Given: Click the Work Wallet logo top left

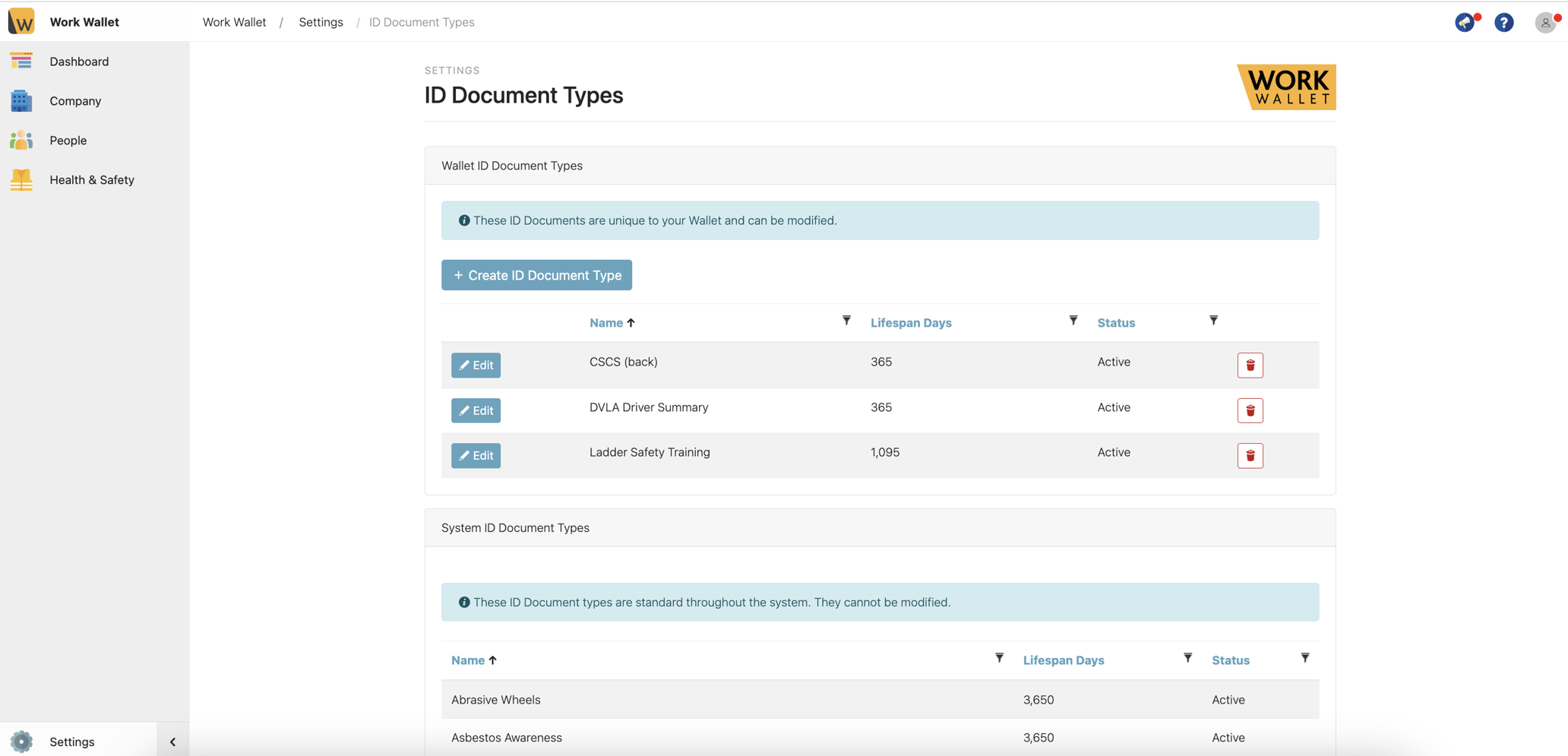Looking at the screenshot, I should pyautogui.click(x=21, y=21).
